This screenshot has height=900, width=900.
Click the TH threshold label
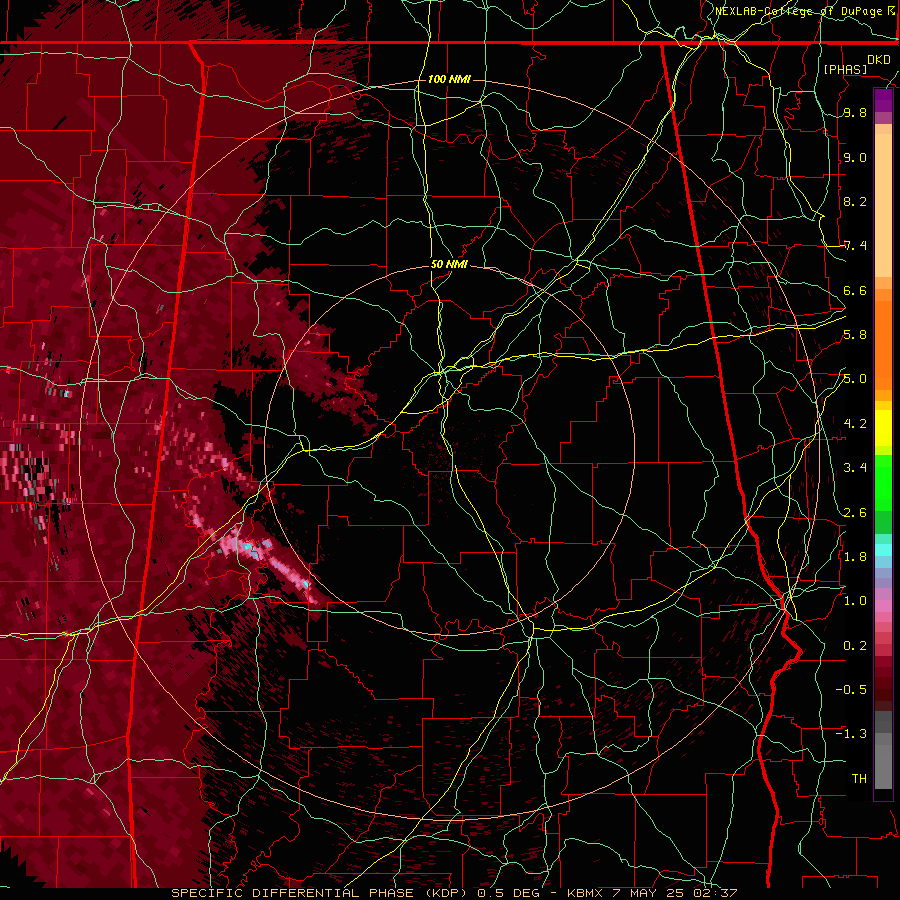coord(859,778)
